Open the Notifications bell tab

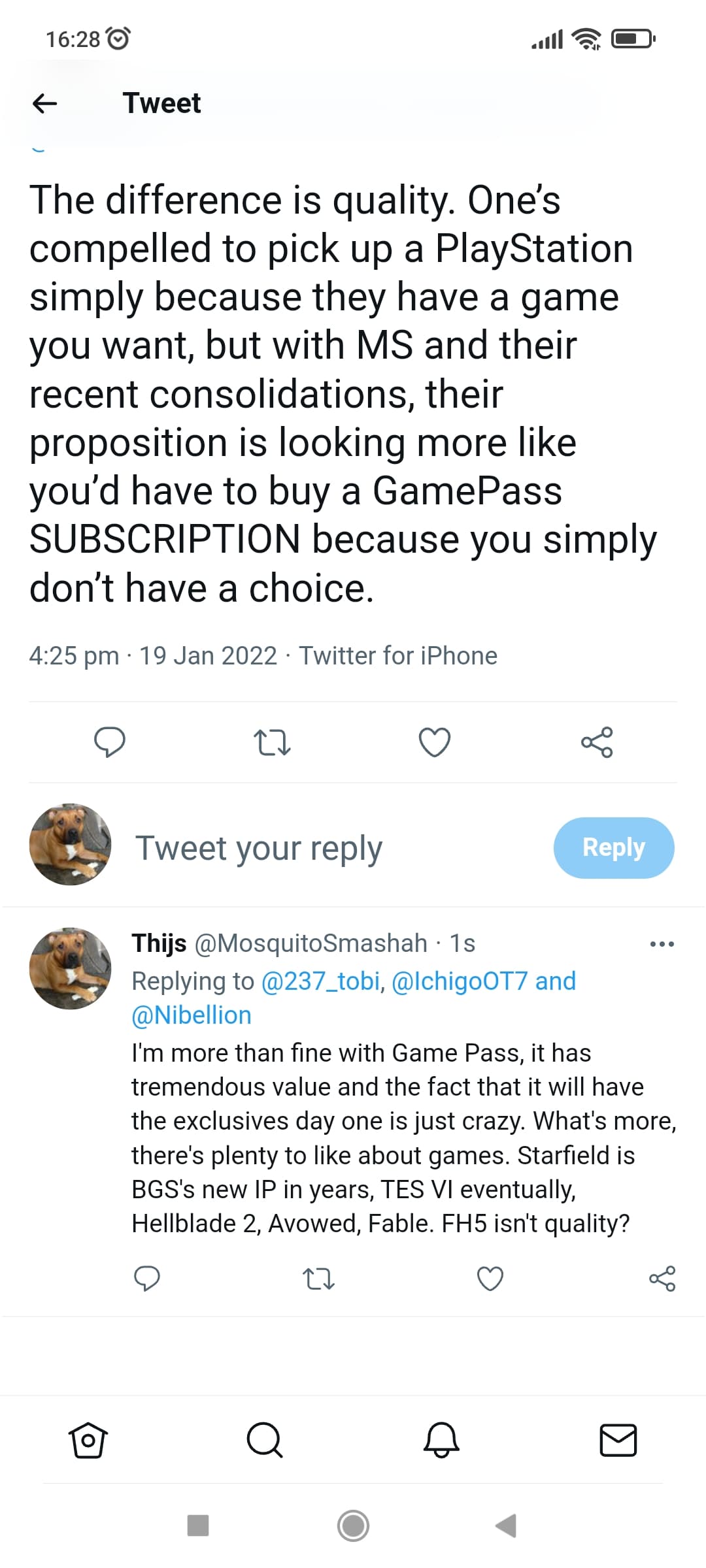pos(442,1440)
